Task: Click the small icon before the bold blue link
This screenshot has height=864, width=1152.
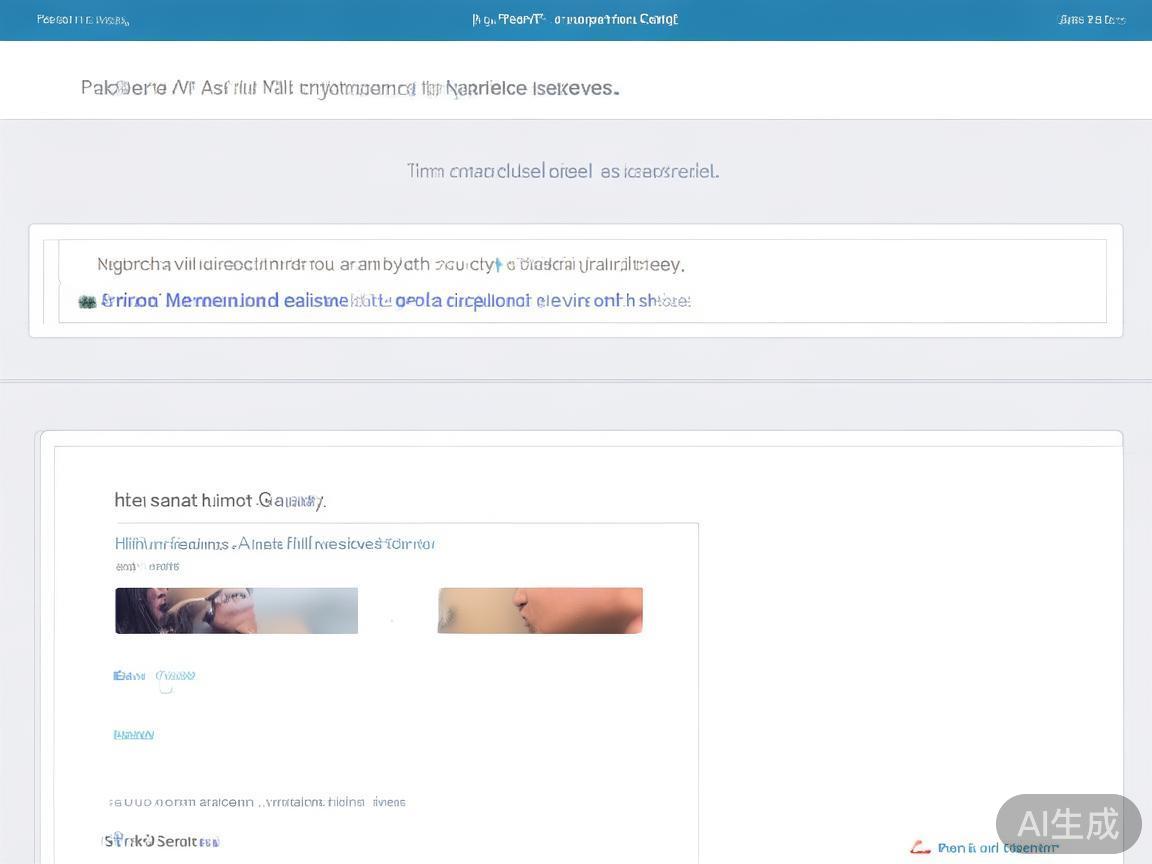Action: (87, 301)
